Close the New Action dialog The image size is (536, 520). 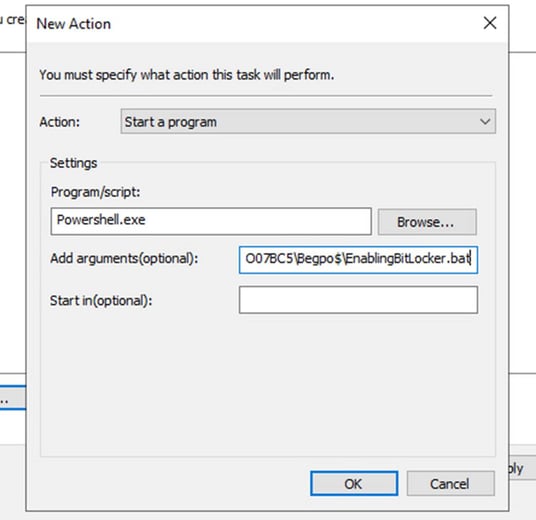pos(490,23)
